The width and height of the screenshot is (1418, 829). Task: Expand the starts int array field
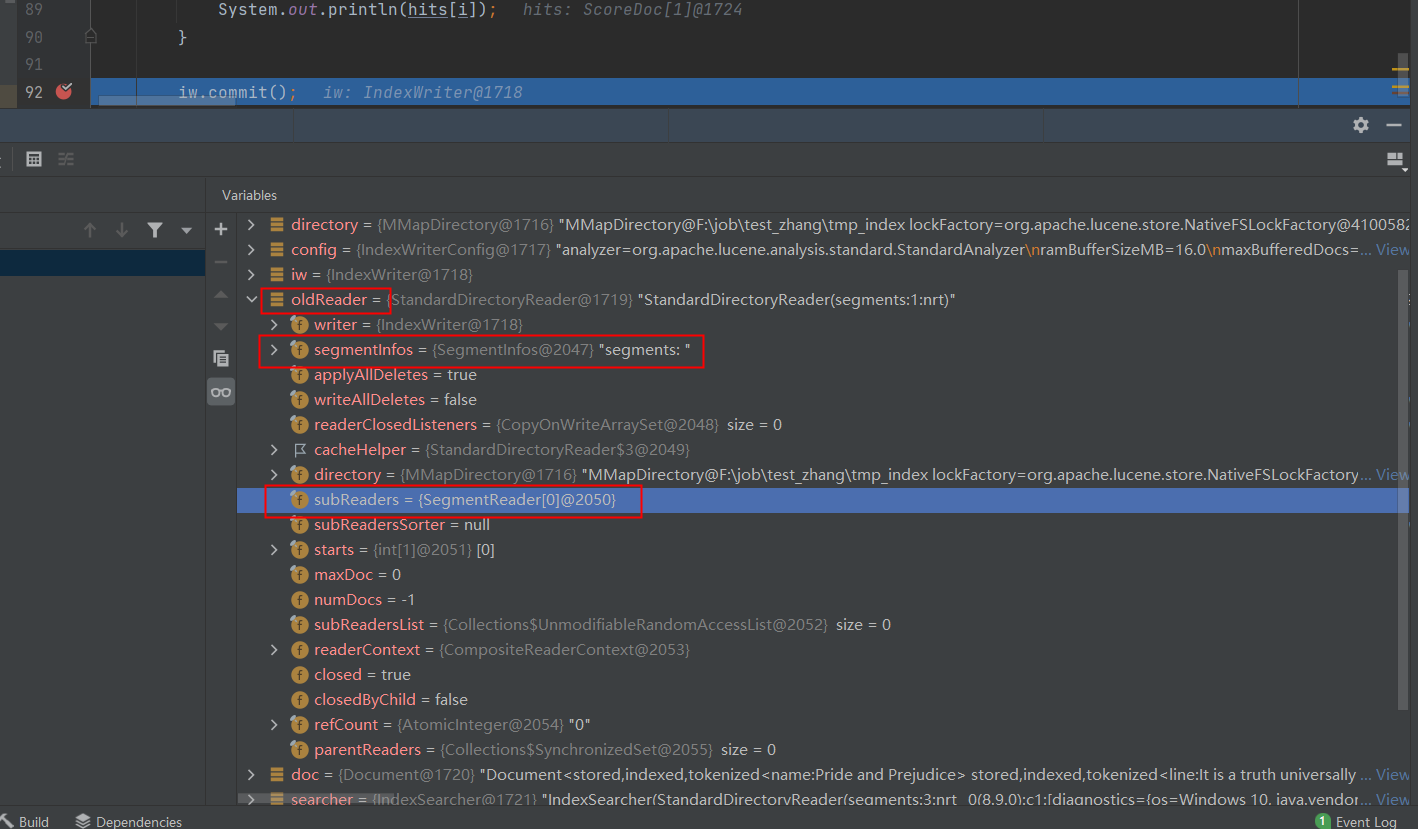(274, 550)
